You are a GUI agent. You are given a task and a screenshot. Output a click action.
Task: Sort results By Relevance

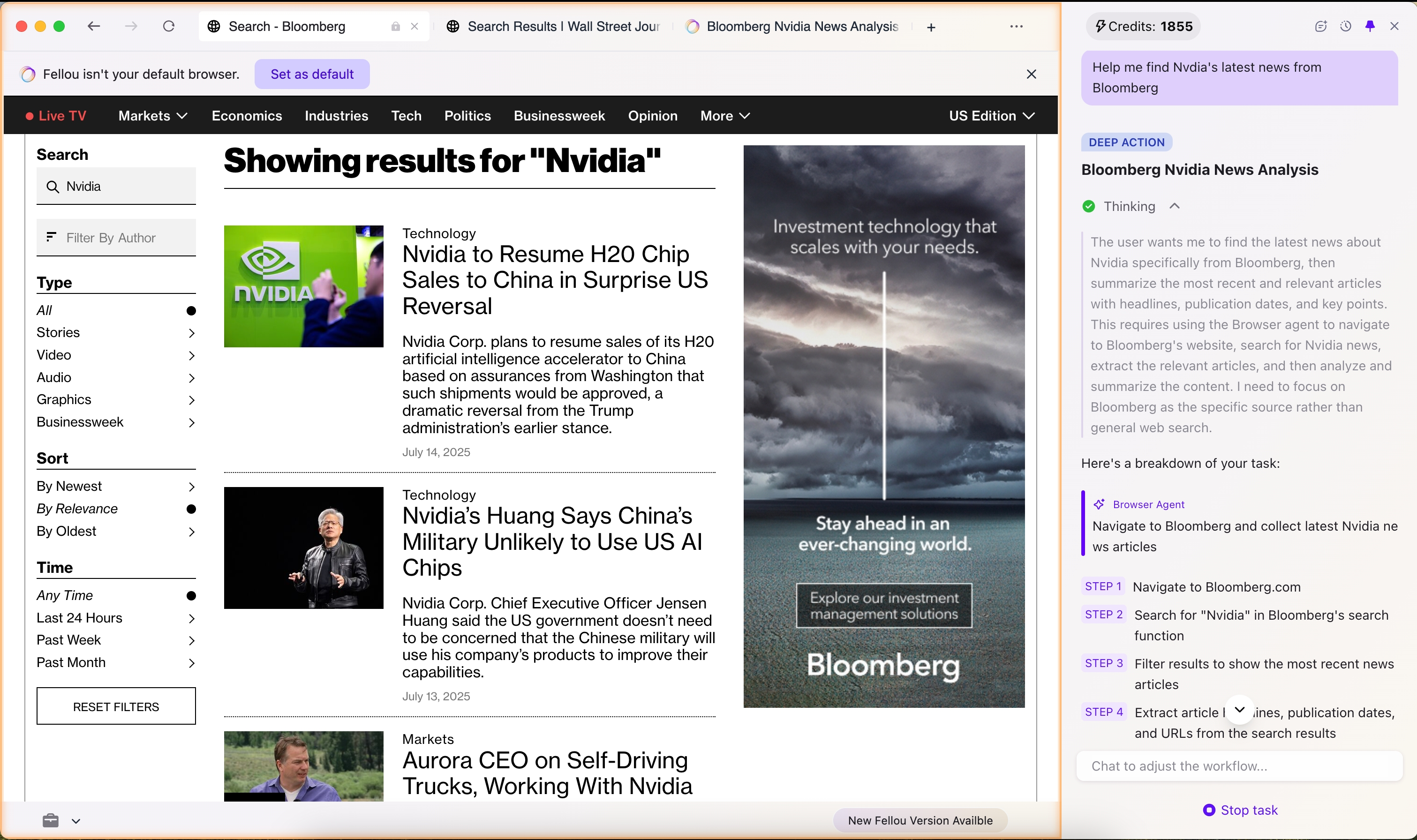pos(116,509)
